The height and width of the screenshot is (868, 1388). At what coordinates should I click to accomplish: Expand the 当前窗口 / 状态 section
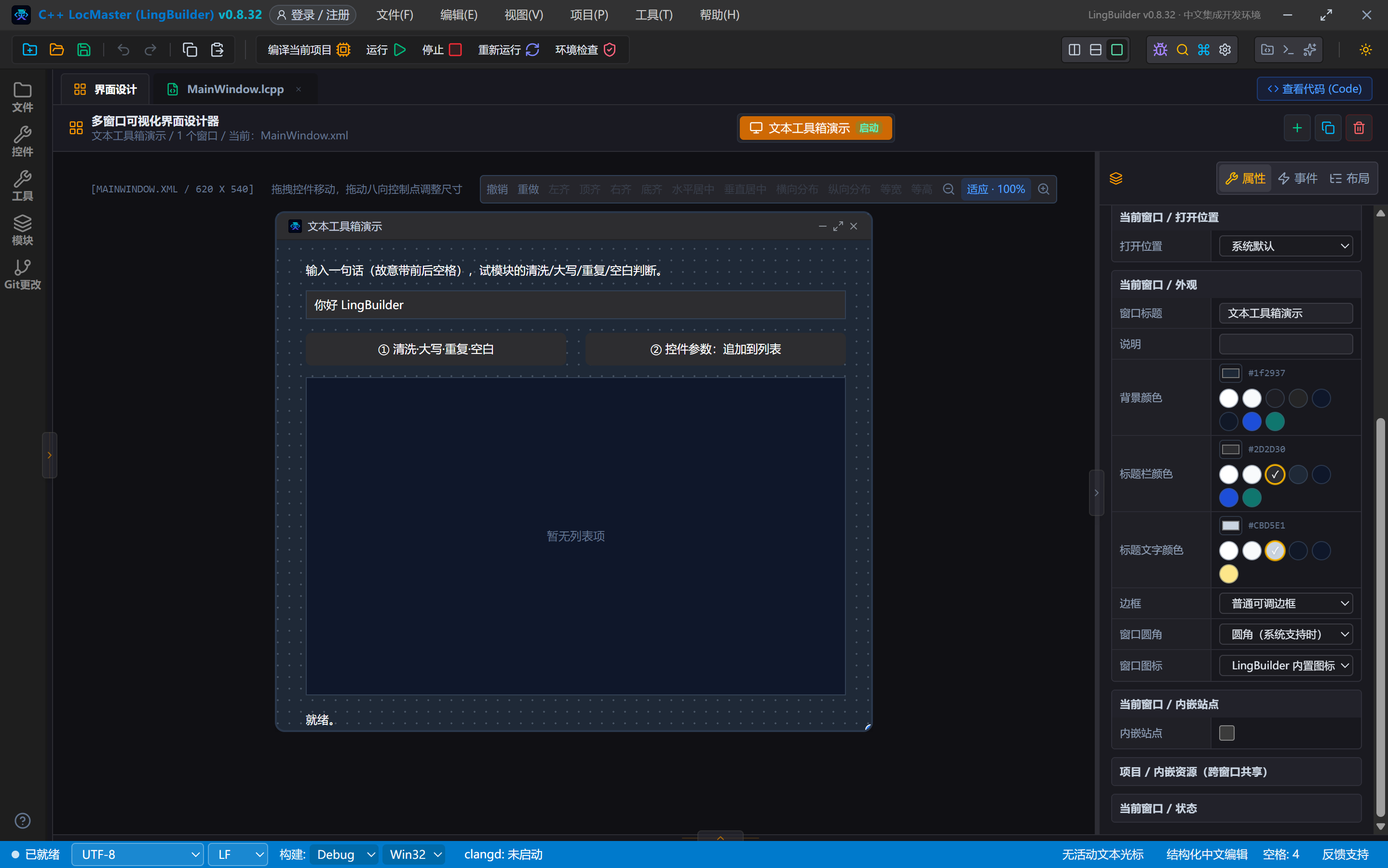tap(1236, 808)
